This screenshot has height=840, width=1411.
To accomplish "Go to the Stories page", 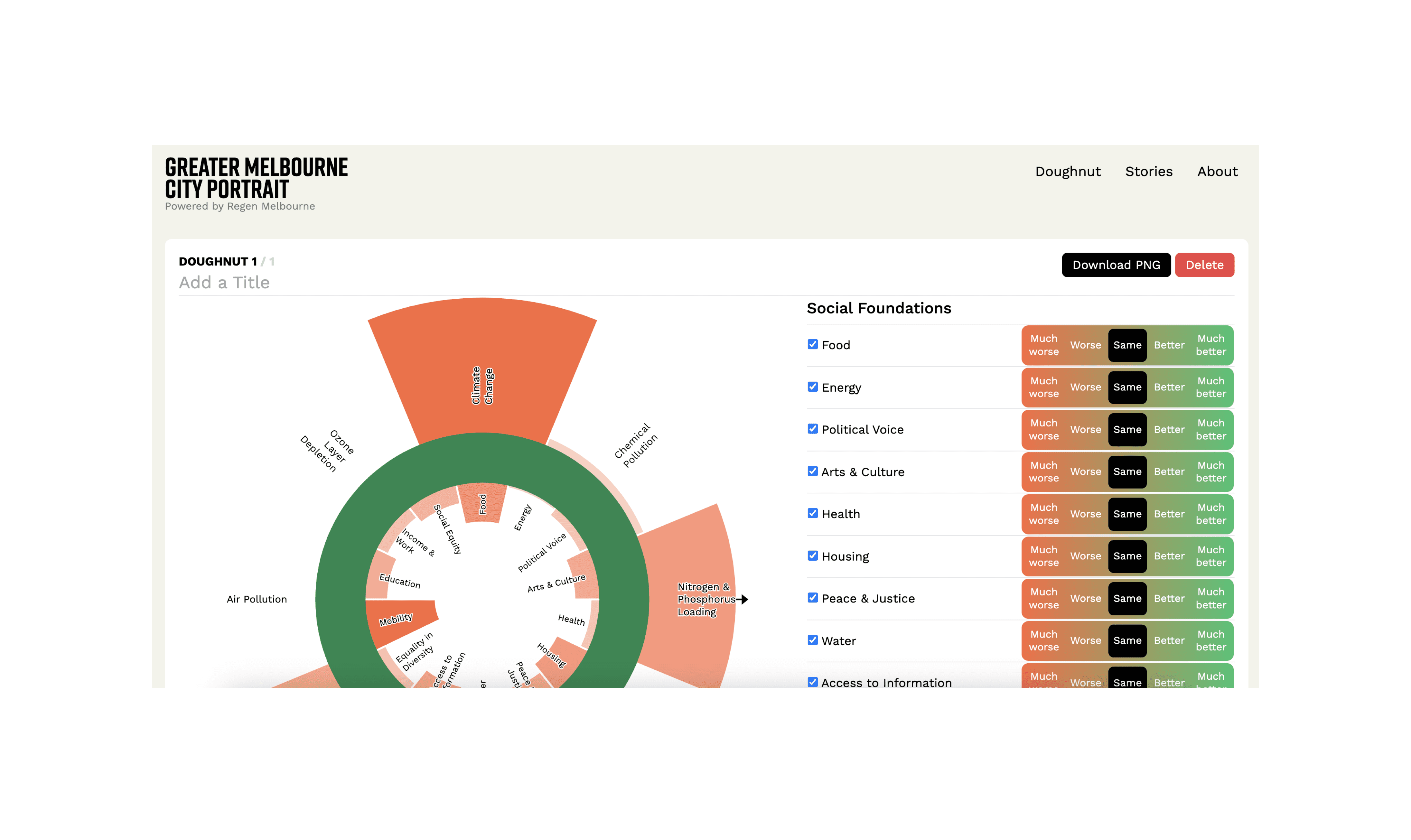I will 1148,172.
